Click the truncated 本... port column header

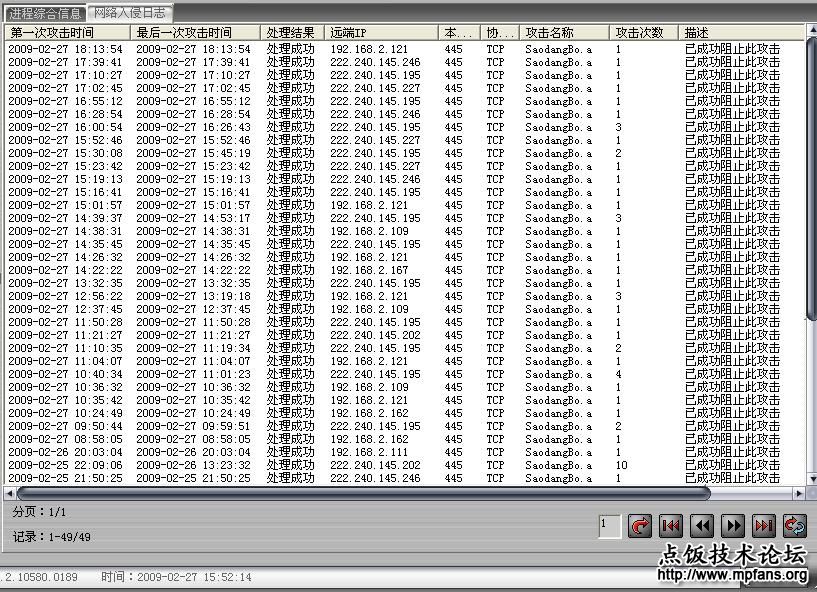tap(459, 33)
